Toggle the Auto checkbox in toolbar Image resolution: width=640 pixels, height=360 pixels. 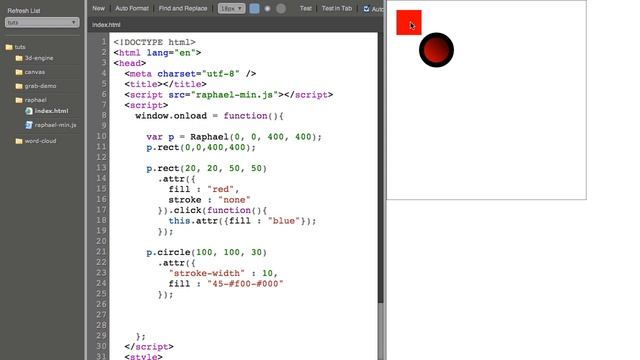point(367,9)
